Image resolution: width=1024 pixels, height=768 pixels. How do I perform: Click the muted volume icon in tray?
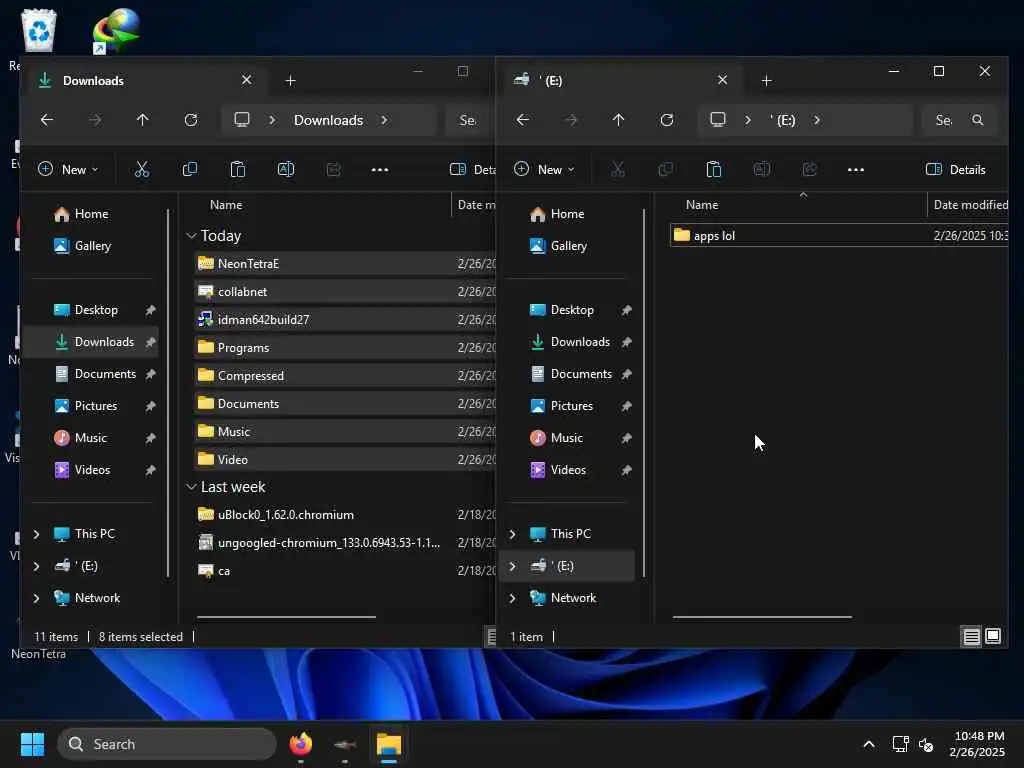(x=926, y=744)
